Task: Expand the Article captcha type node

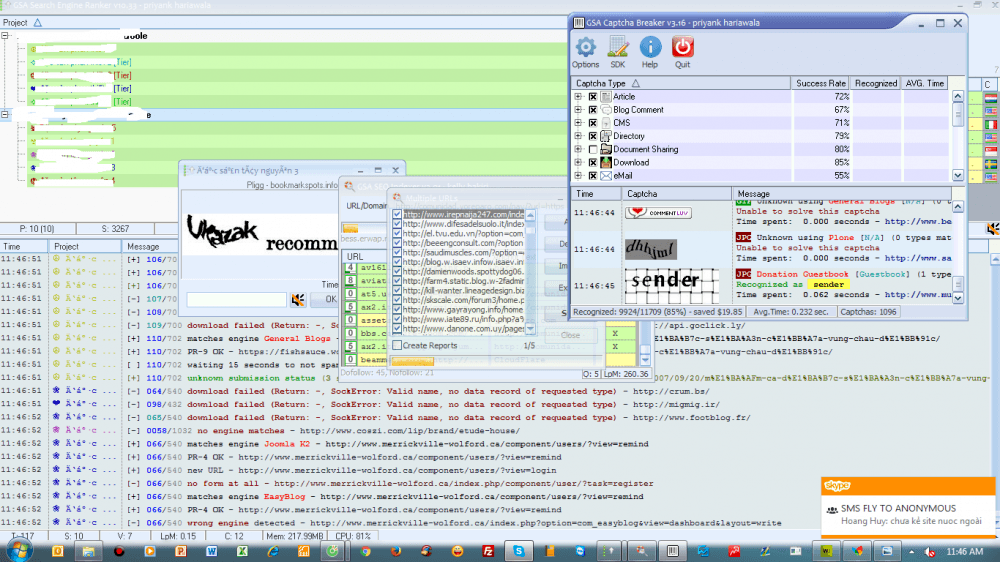Action: [x=578, y=97]
